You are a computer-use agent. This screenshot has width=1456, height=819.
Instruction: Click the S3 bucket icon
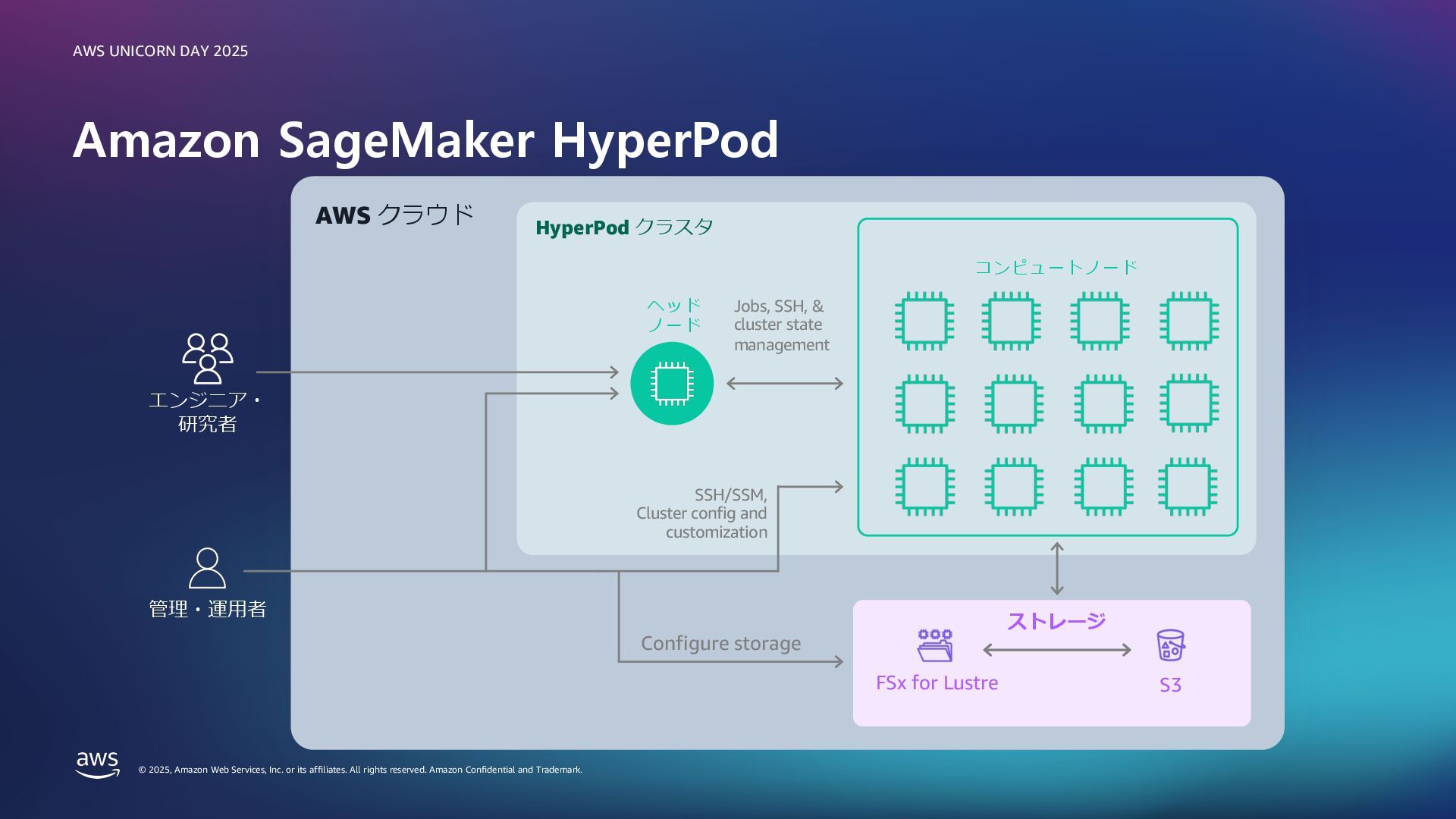(x=1170, y=645)
